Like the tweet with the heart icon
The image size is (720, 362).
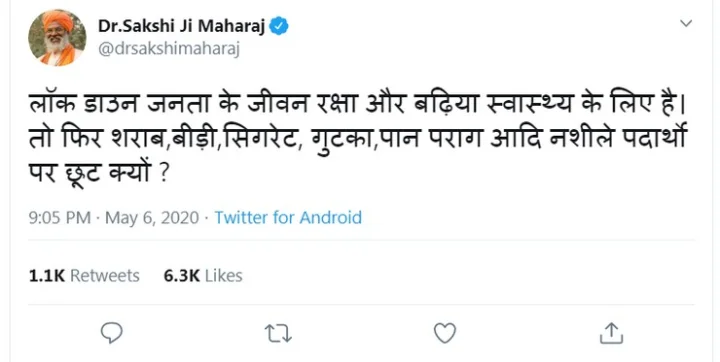[x=445, y=333]
